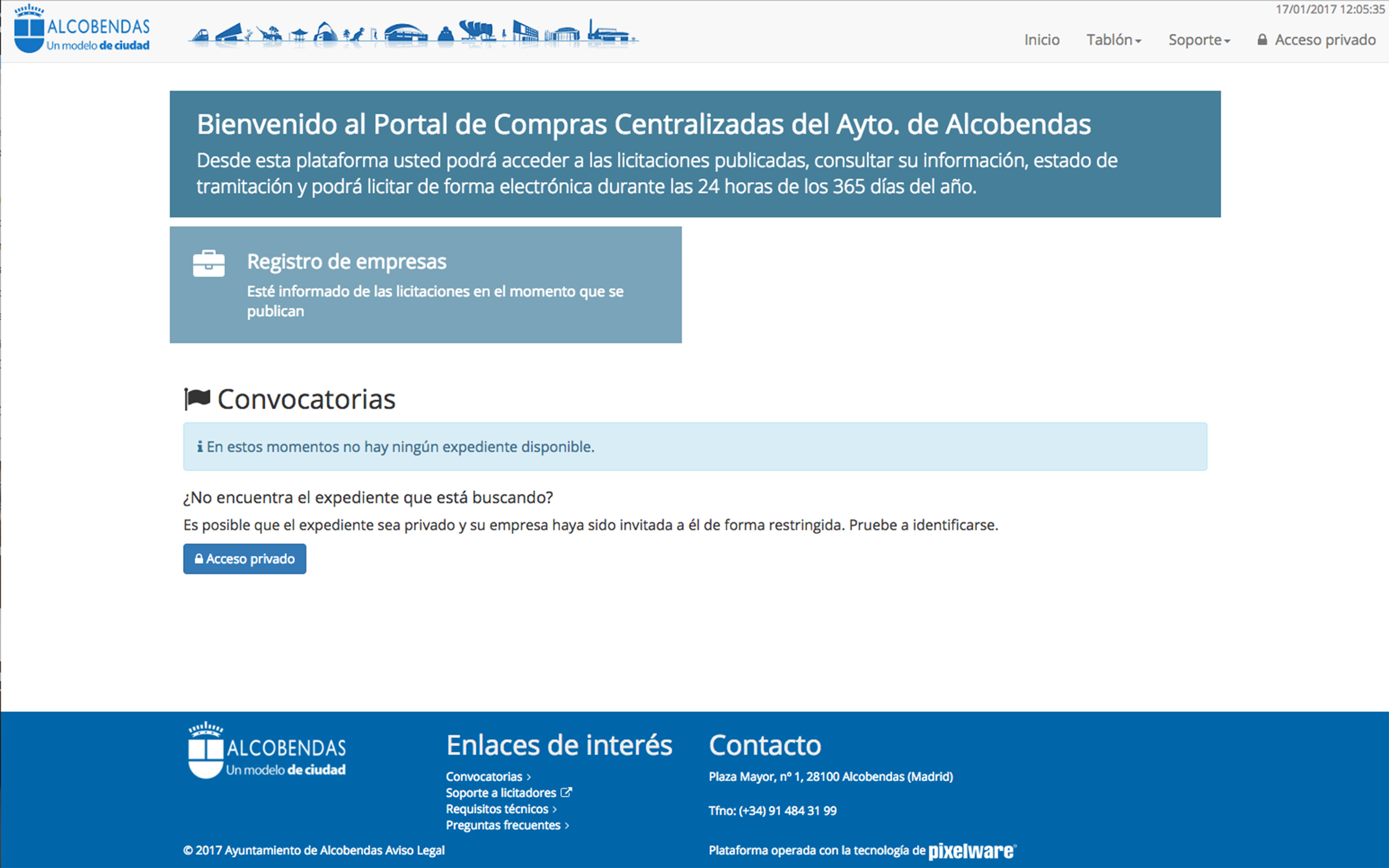1389x868 pixels.
Task: Click the Alcobendas logo in the footer
Action: tap(267, 750)
